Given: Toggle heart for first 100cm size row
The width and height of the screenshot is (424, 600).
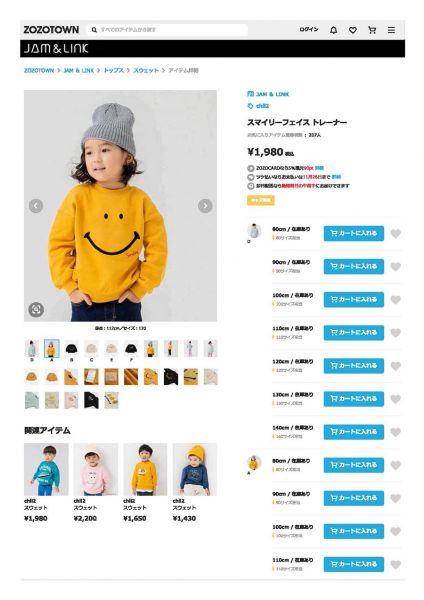Looking at the screenshot, I should 396,300.
